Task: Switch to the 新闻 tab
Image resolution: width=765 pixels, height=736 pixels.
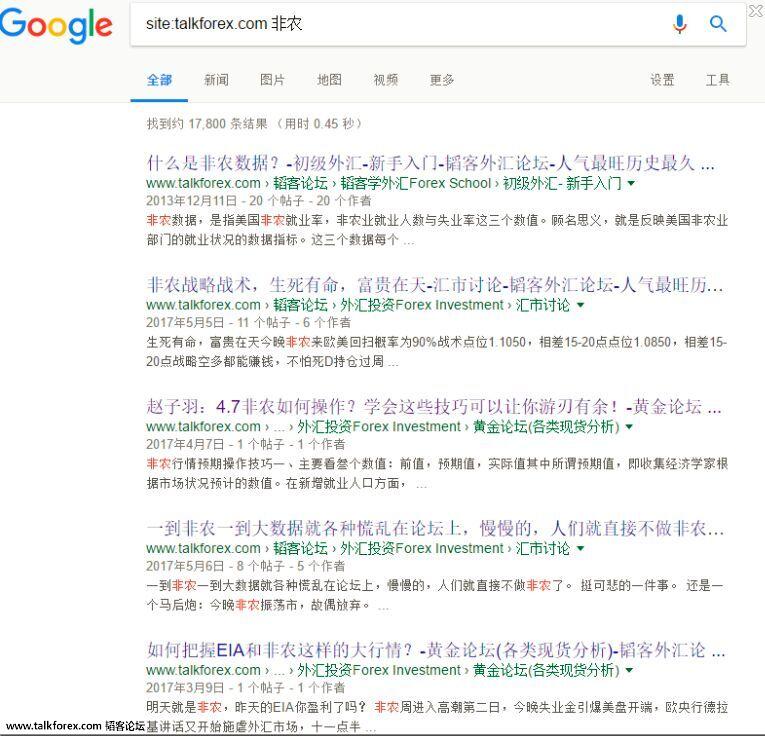Action: click(216, 80)
